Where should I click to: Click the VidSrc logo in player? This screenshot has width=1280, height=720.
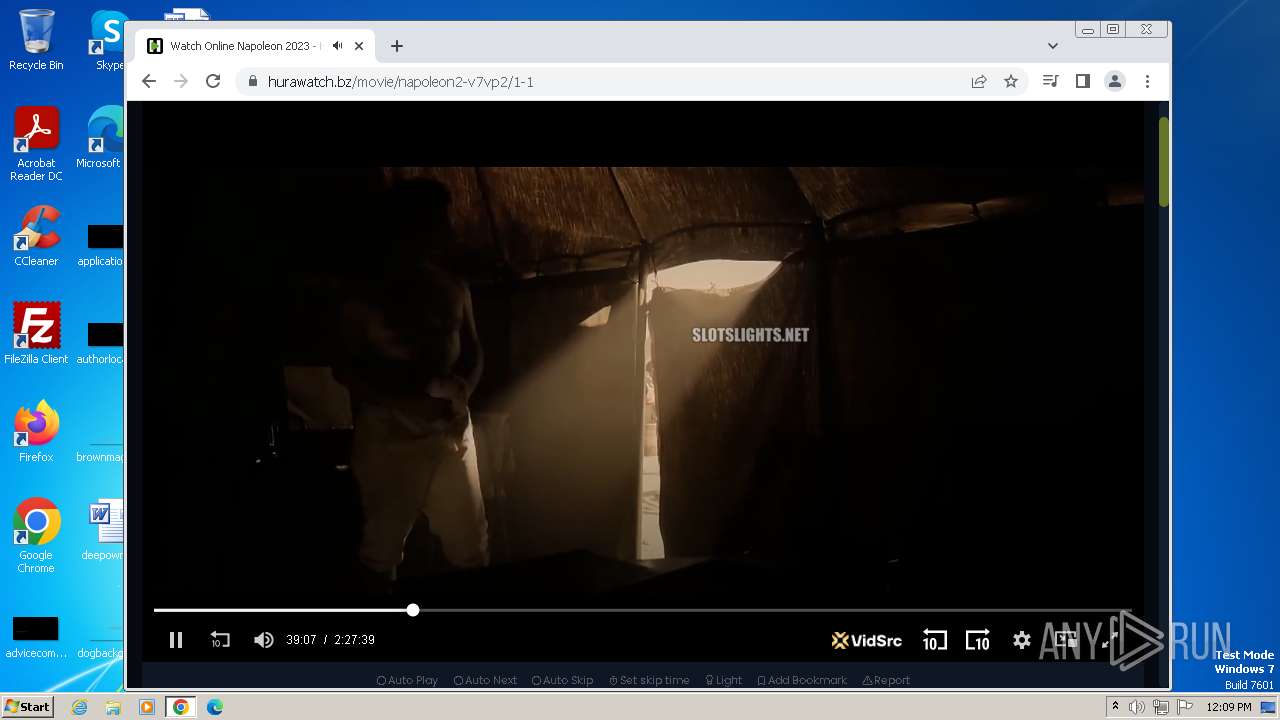[x=866, y=640]
